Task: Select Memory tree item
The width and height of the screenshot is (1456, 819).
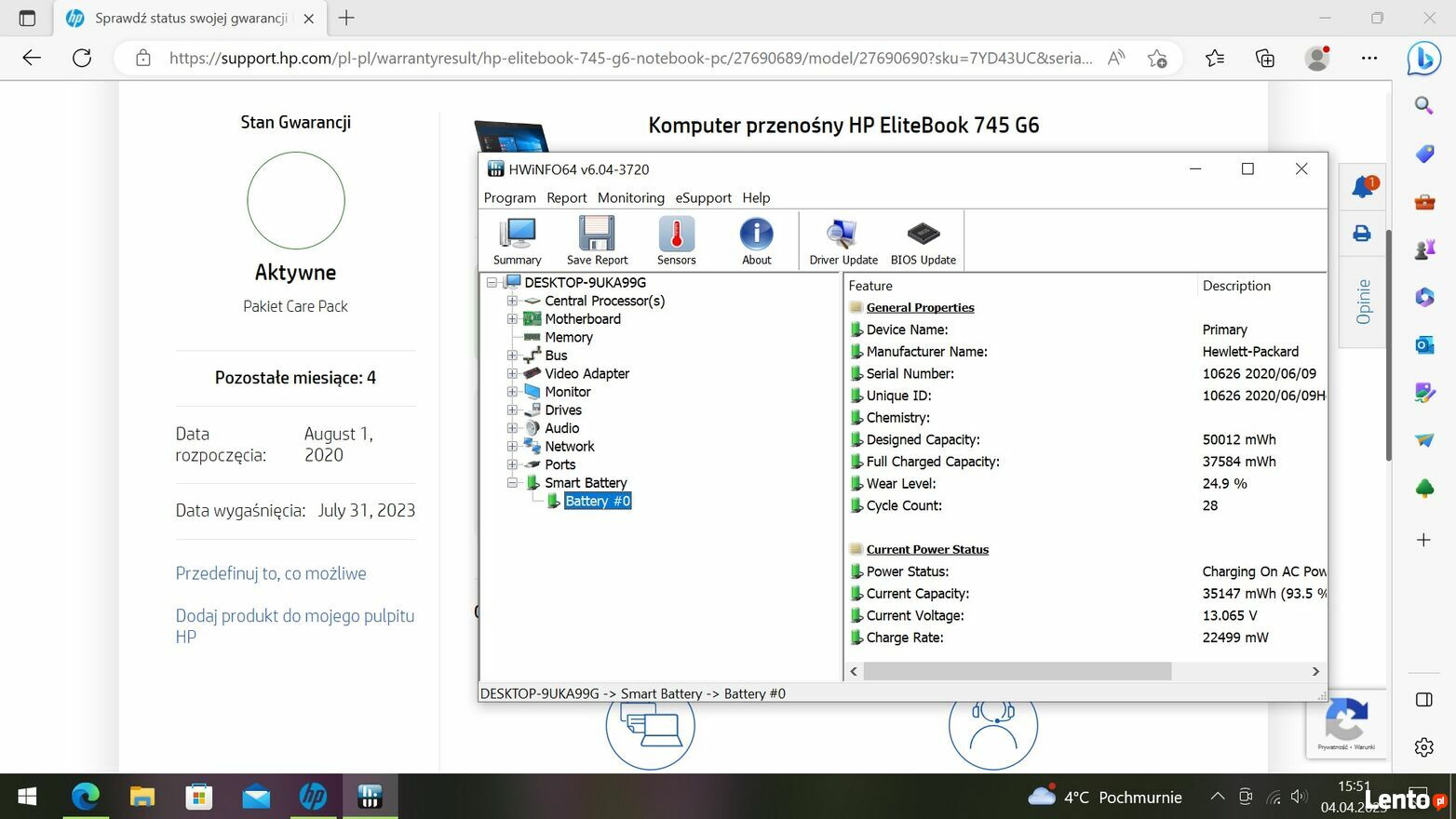Action: click(x=568, y=337)
